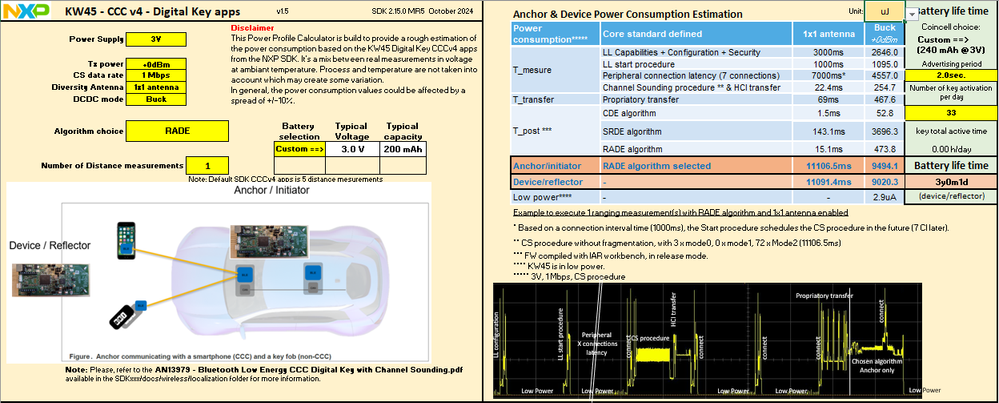Select the 0.00 h/day active time cell
Screen dimensions: 999x403
[x=951, y=148]
